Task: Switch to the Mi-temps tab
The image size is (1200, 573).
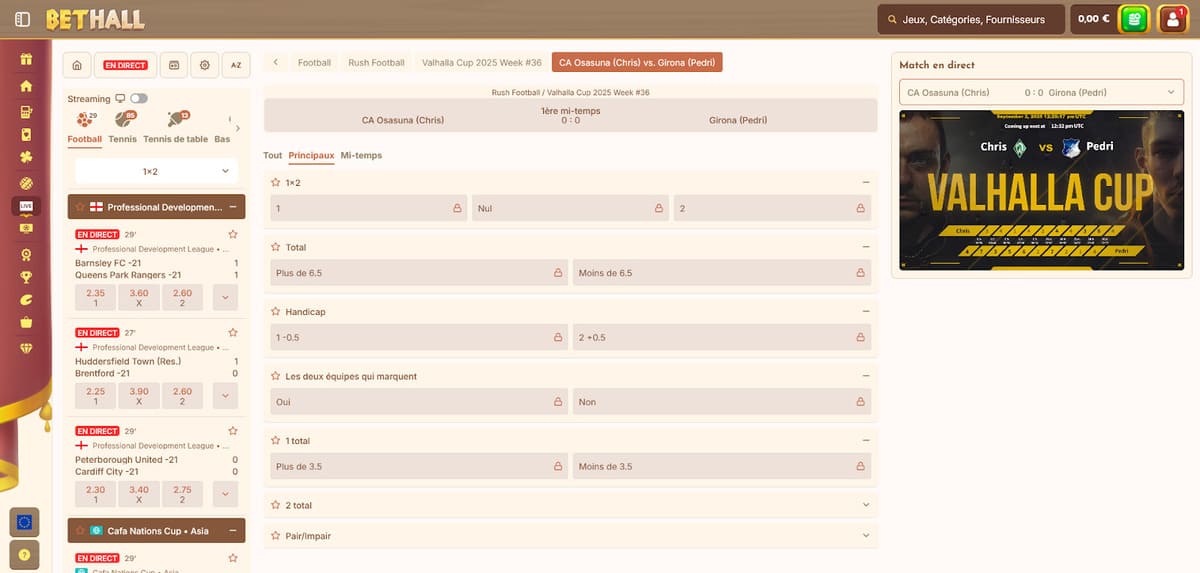Action: (361, 155)
